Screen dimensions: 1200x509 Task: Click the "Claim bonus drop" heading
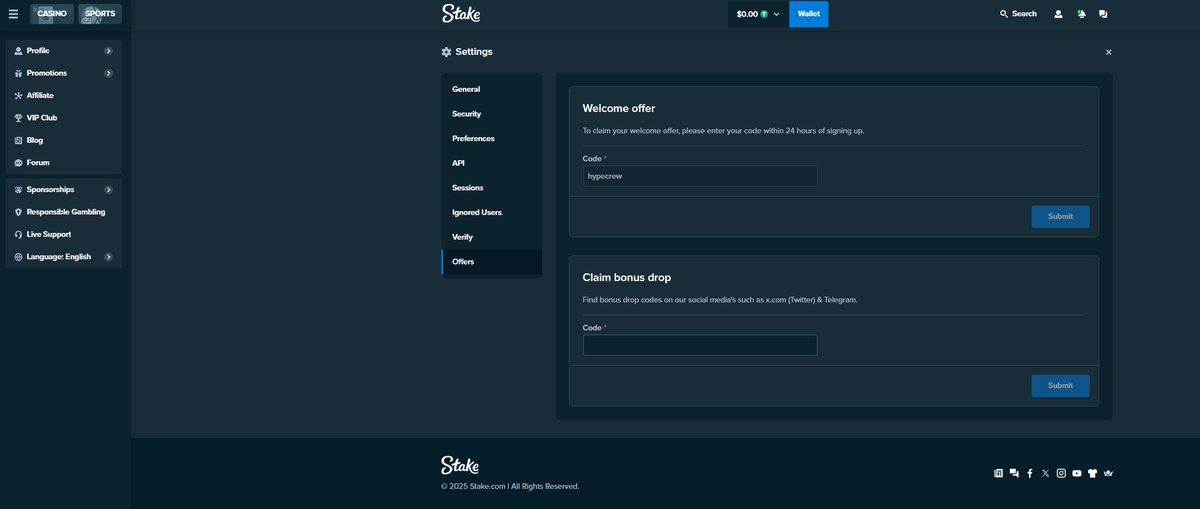pyautogui.click(x=627, y=277)
